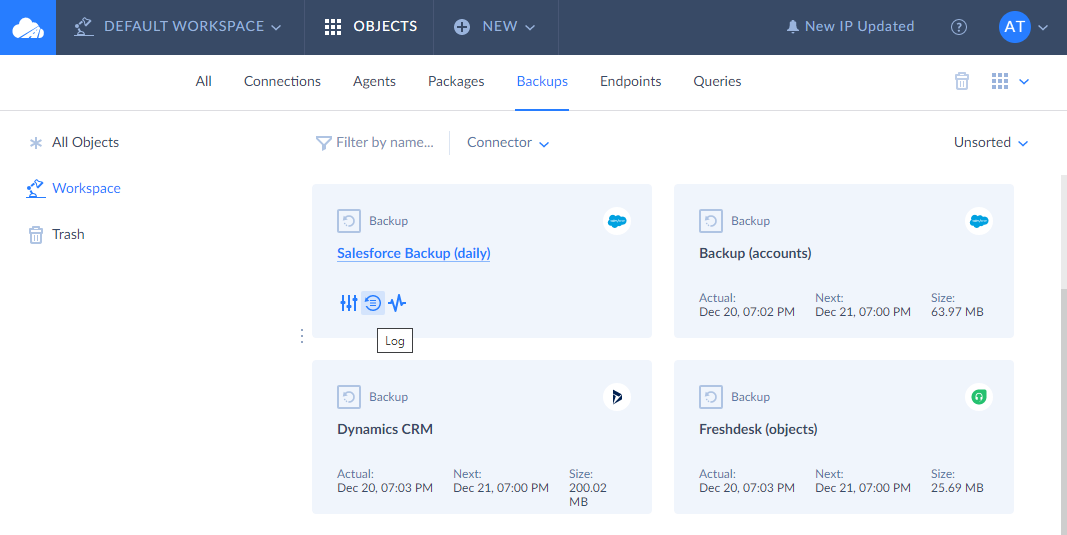The height and width of the screenshot is (535, 1067).
Task: Switch to the Packages tab
Action: tap(456, 81)
